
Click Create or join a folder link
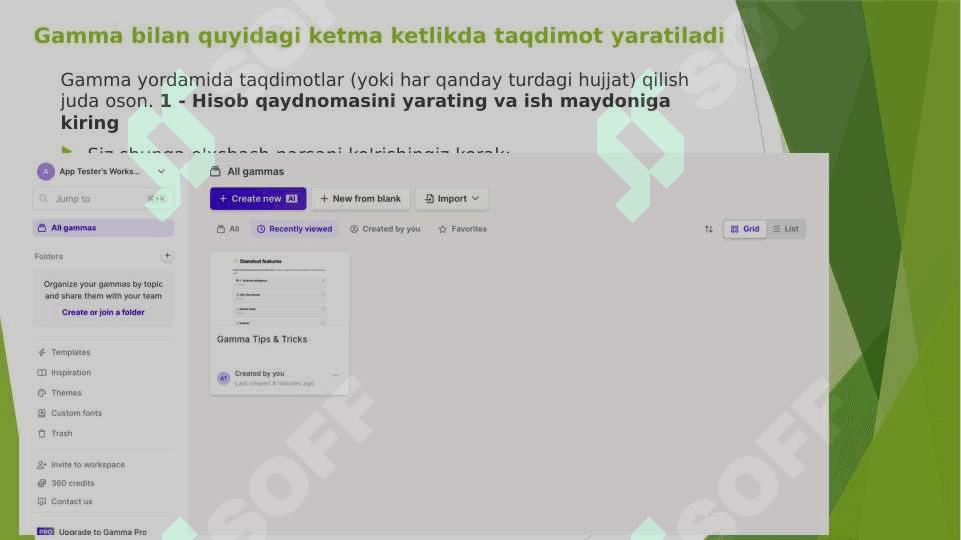pyautogui.click(x=103, y=312)
